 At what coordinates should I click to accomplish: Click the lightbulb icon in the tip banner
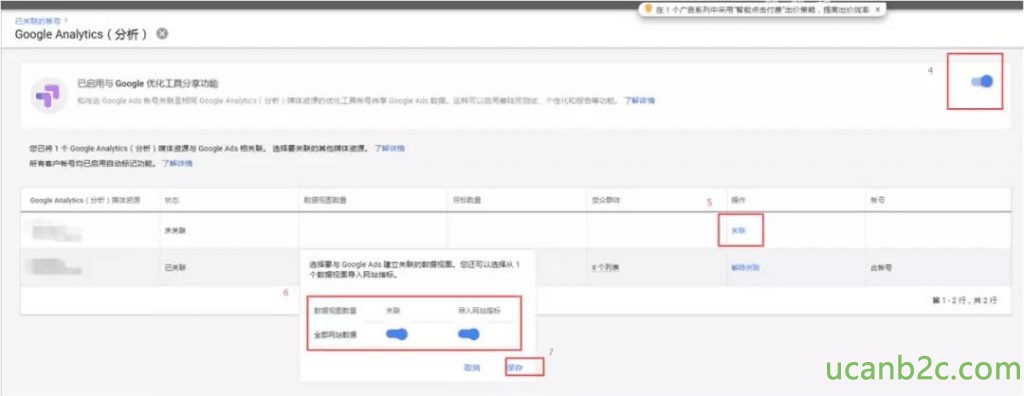[x=649, y=9]
